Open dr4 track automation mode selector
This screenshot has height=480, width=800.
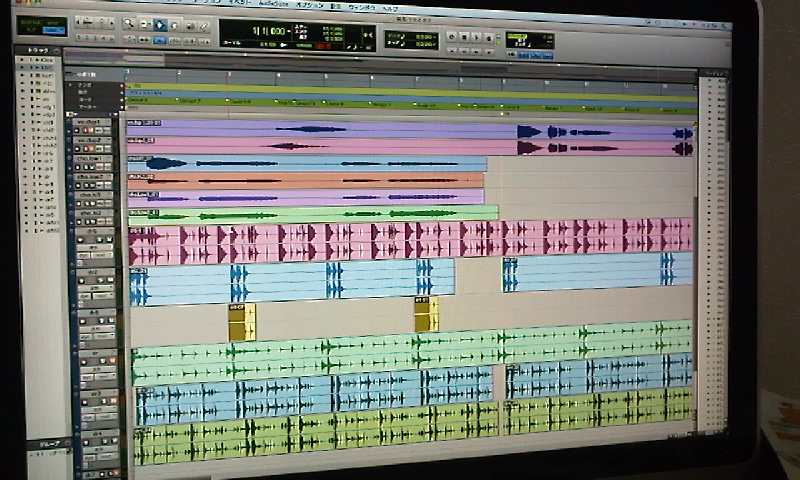107,457
